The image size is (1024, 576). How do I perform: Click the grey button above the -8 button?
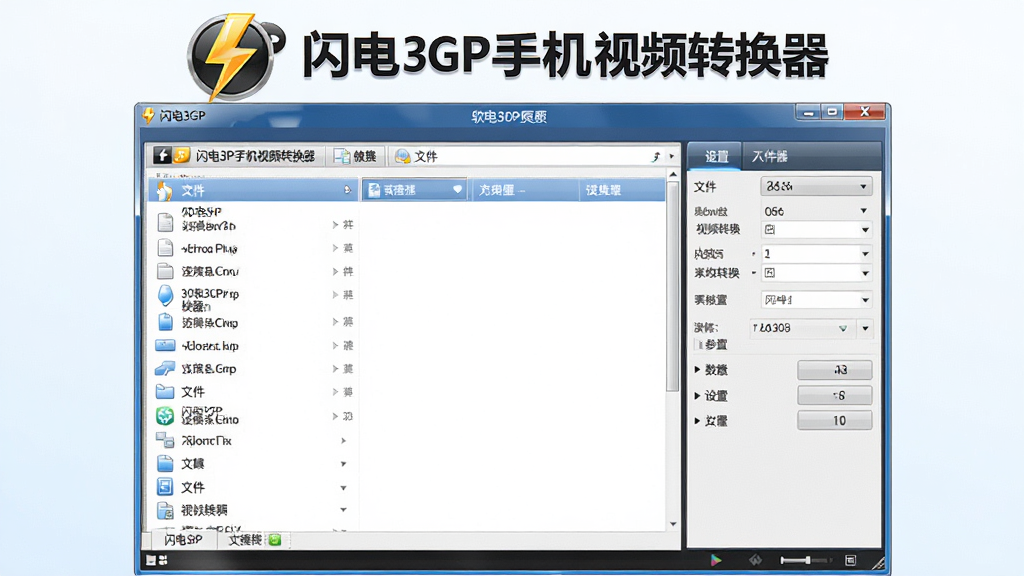835,370
